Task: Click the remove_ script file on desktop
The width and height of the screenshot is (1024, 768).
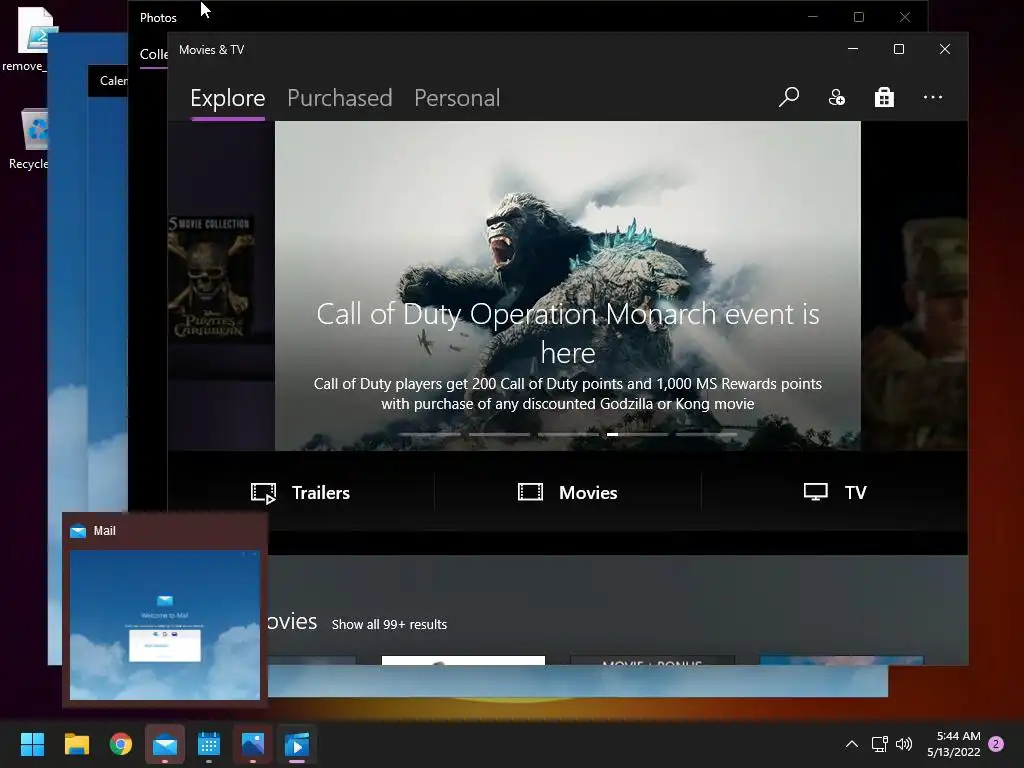Action: (x=25, y=39)
